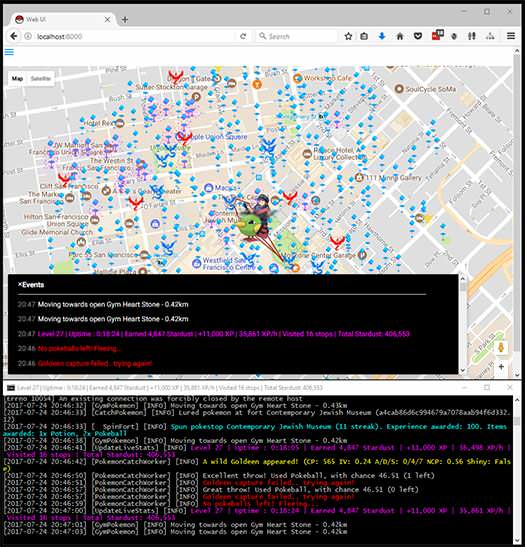Click the Hotel Rex map marker
Viewport: 525px width, 547px height.
click(120, 123)
